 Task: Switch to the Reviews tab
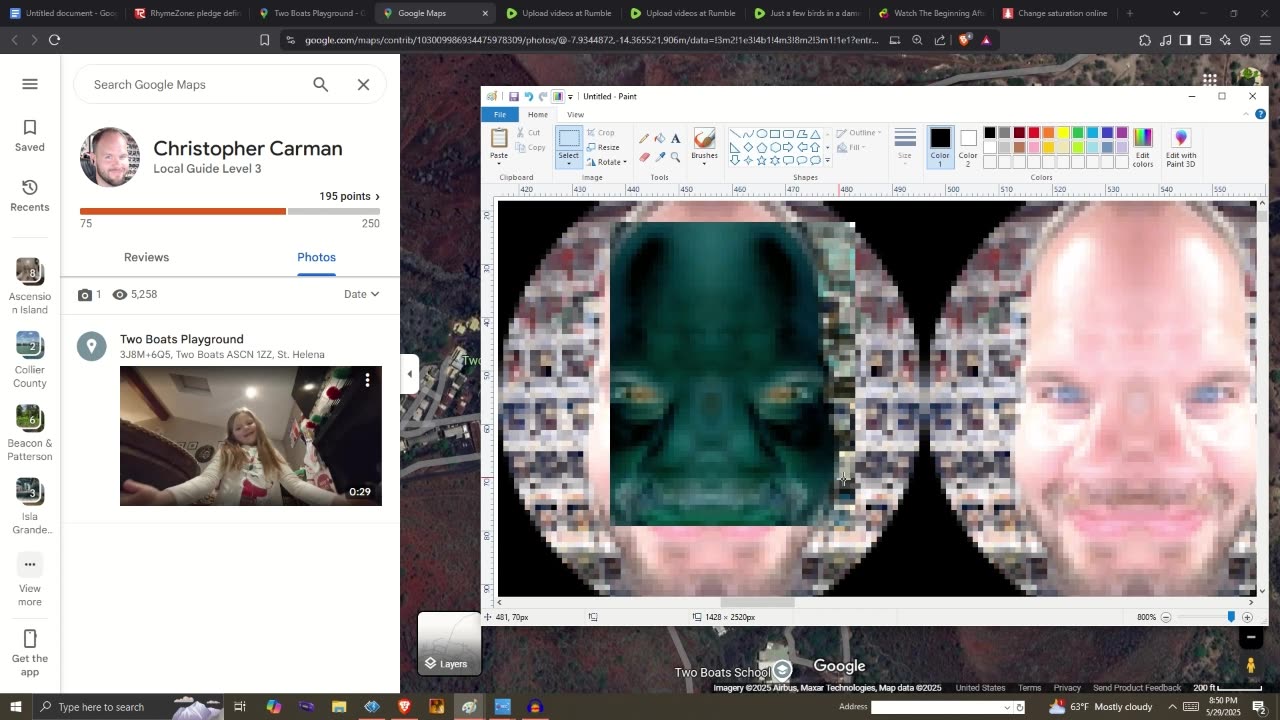[146, 257]
